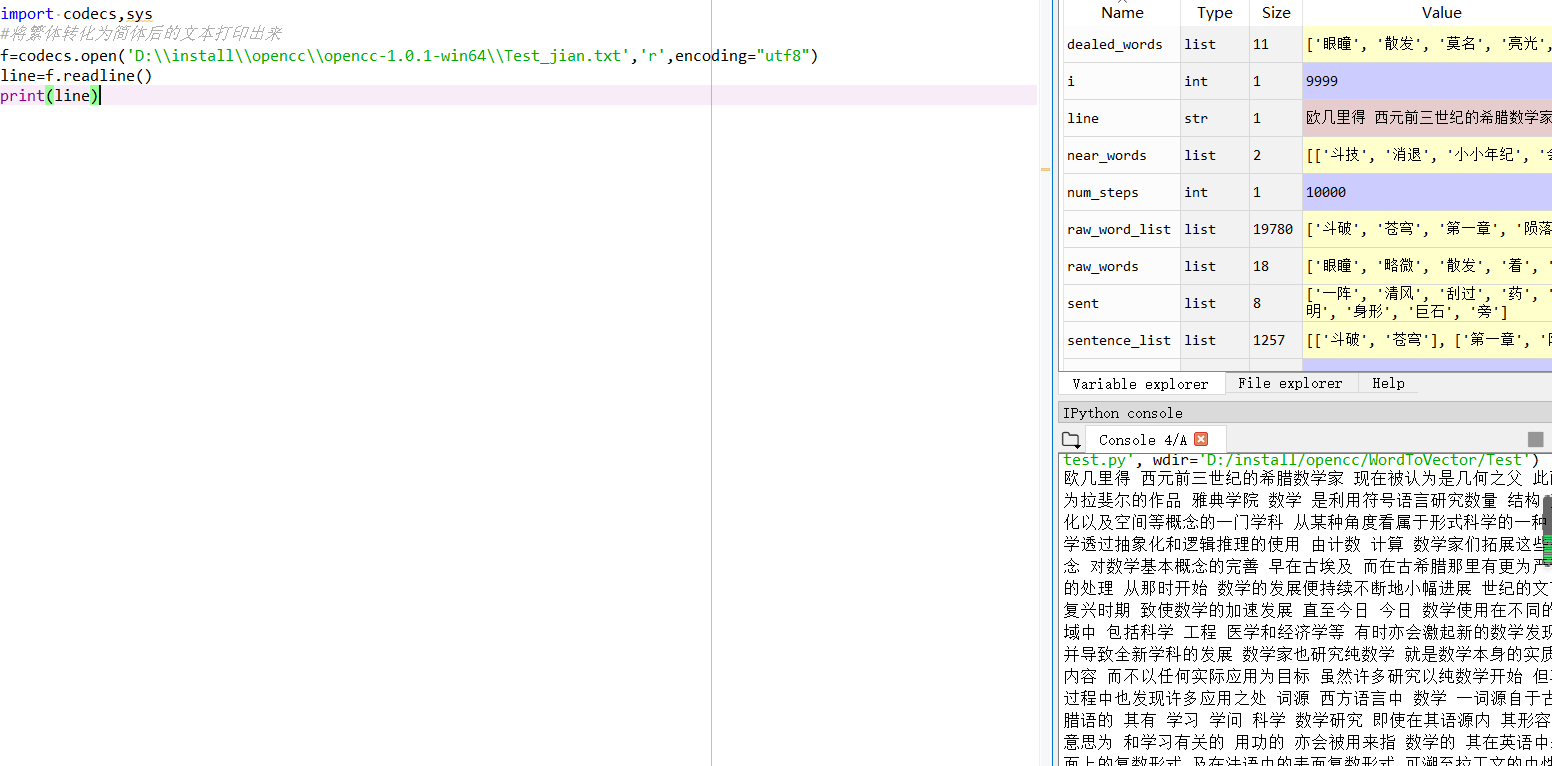1552x766 pixels.
Task: Click the value 10000 cell
Action: (x=1427, y=192)
